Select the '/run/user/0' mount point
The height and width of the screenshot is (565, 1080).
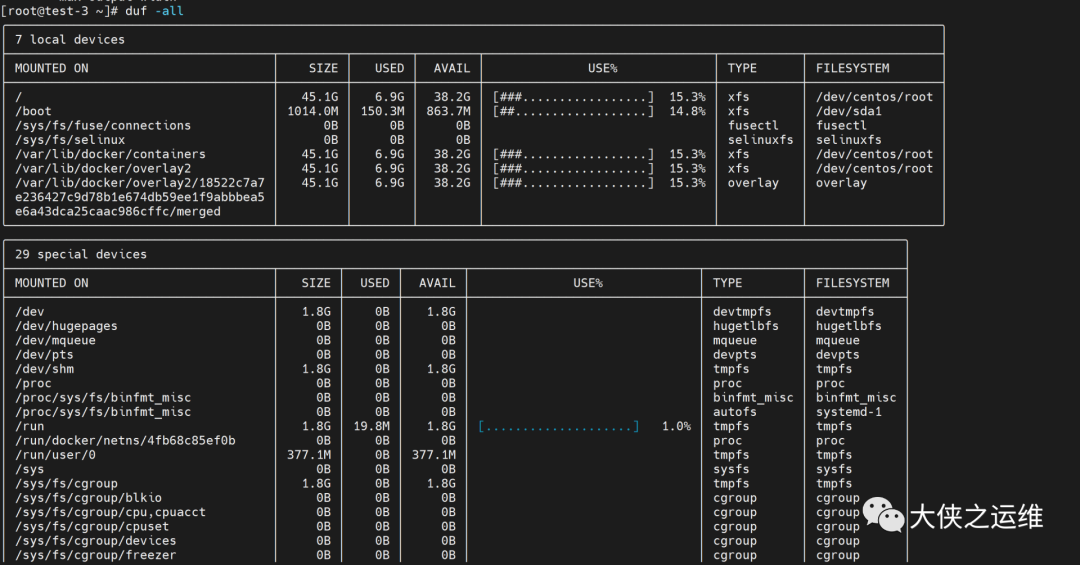(55, 455)
